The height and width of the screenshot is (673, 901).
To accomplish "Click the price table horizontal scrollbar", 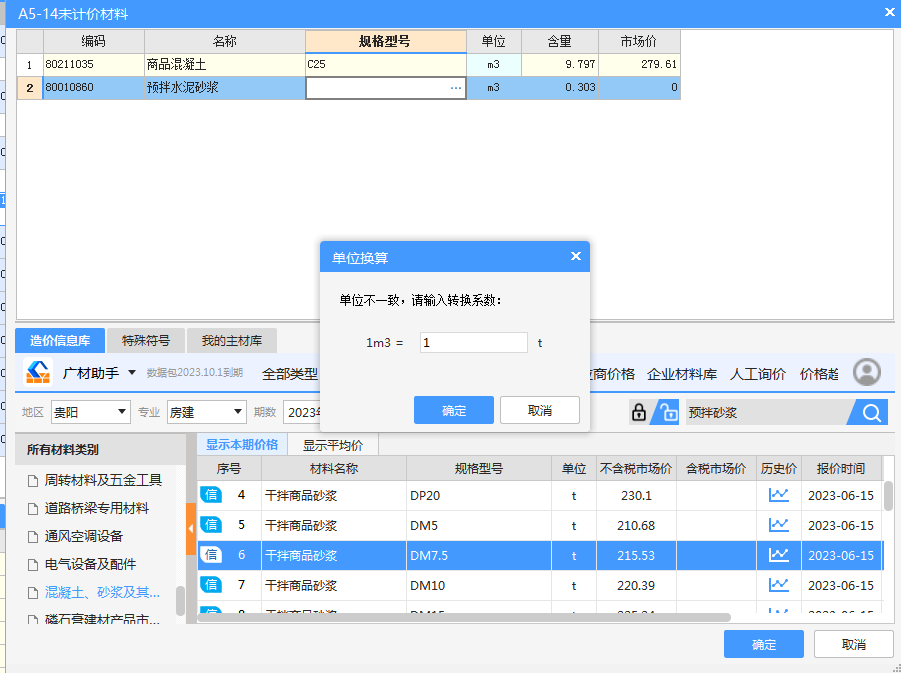I will coord(464,617).
